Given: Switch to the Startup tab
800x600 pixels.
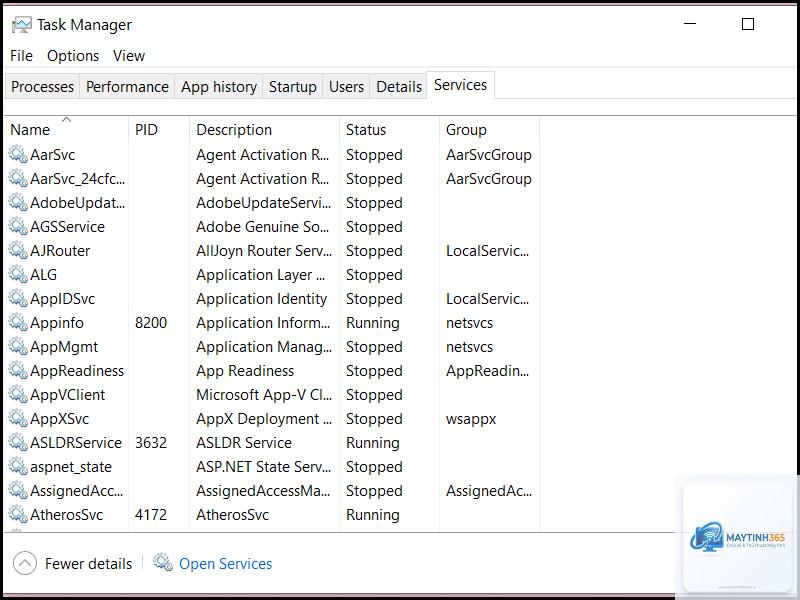Looking at the screenshot, I should [x=293, y=87].
